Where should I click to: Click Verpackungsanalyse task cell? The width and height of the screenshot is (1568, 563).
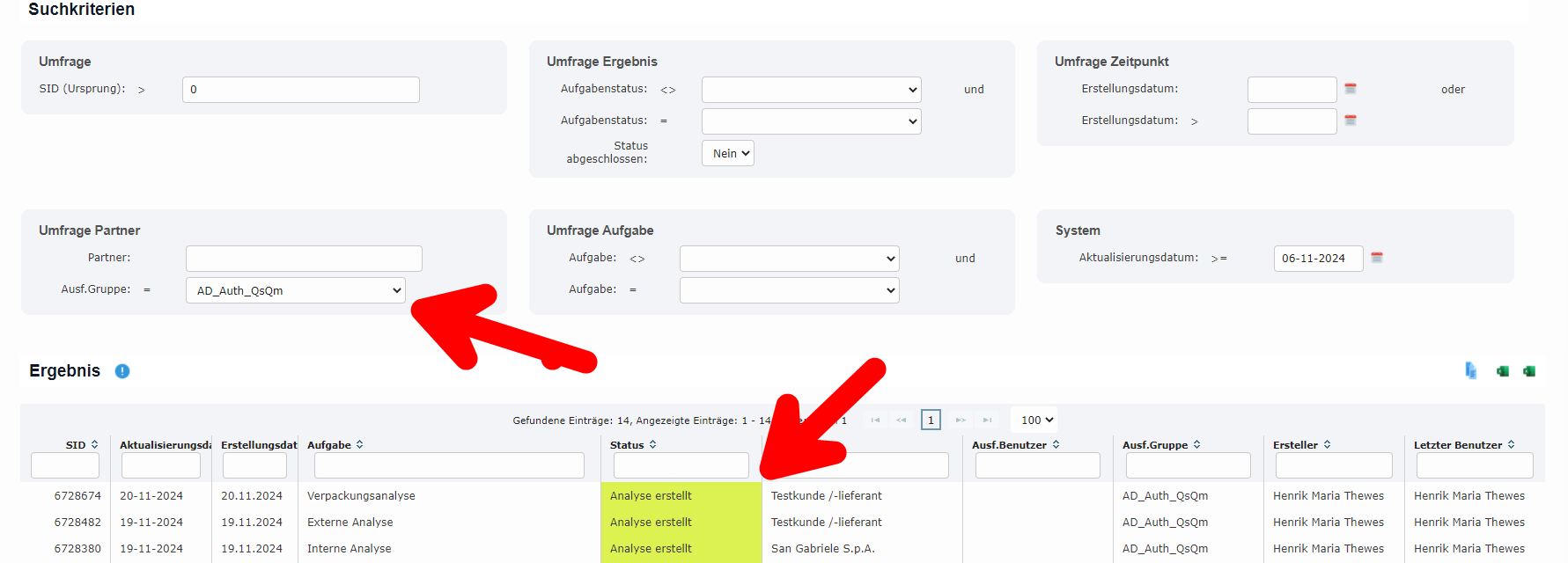pyautogui.click(x=361, y=496)
